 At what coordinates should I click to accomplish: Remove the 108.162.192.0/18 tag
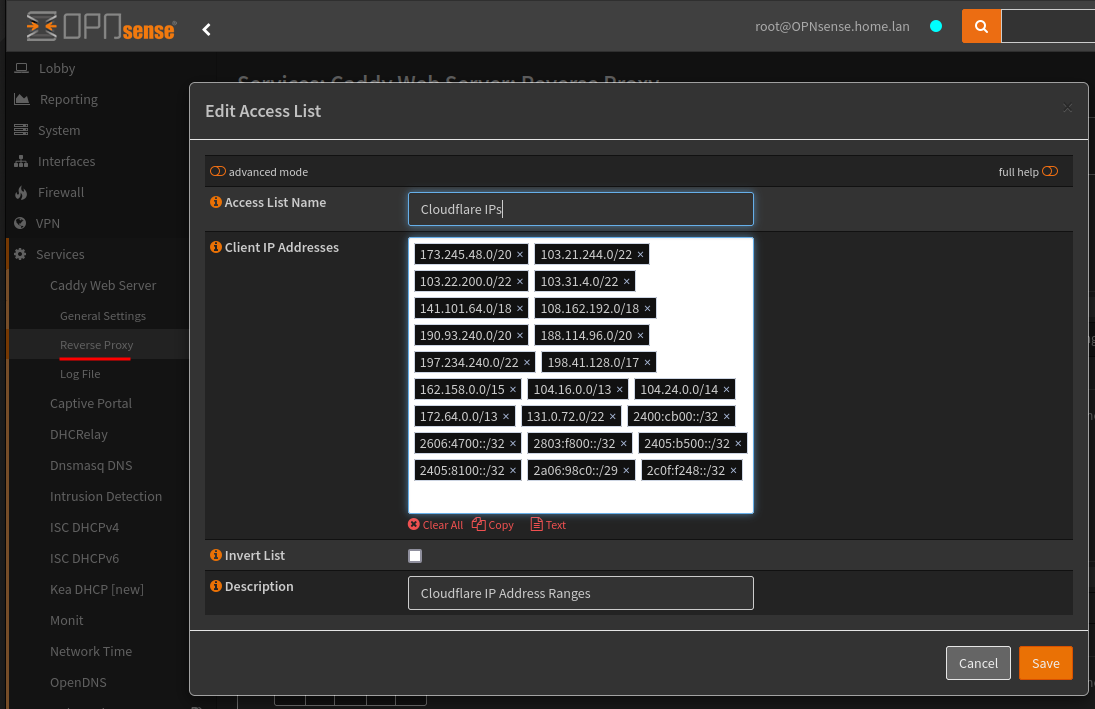(647, 309)
